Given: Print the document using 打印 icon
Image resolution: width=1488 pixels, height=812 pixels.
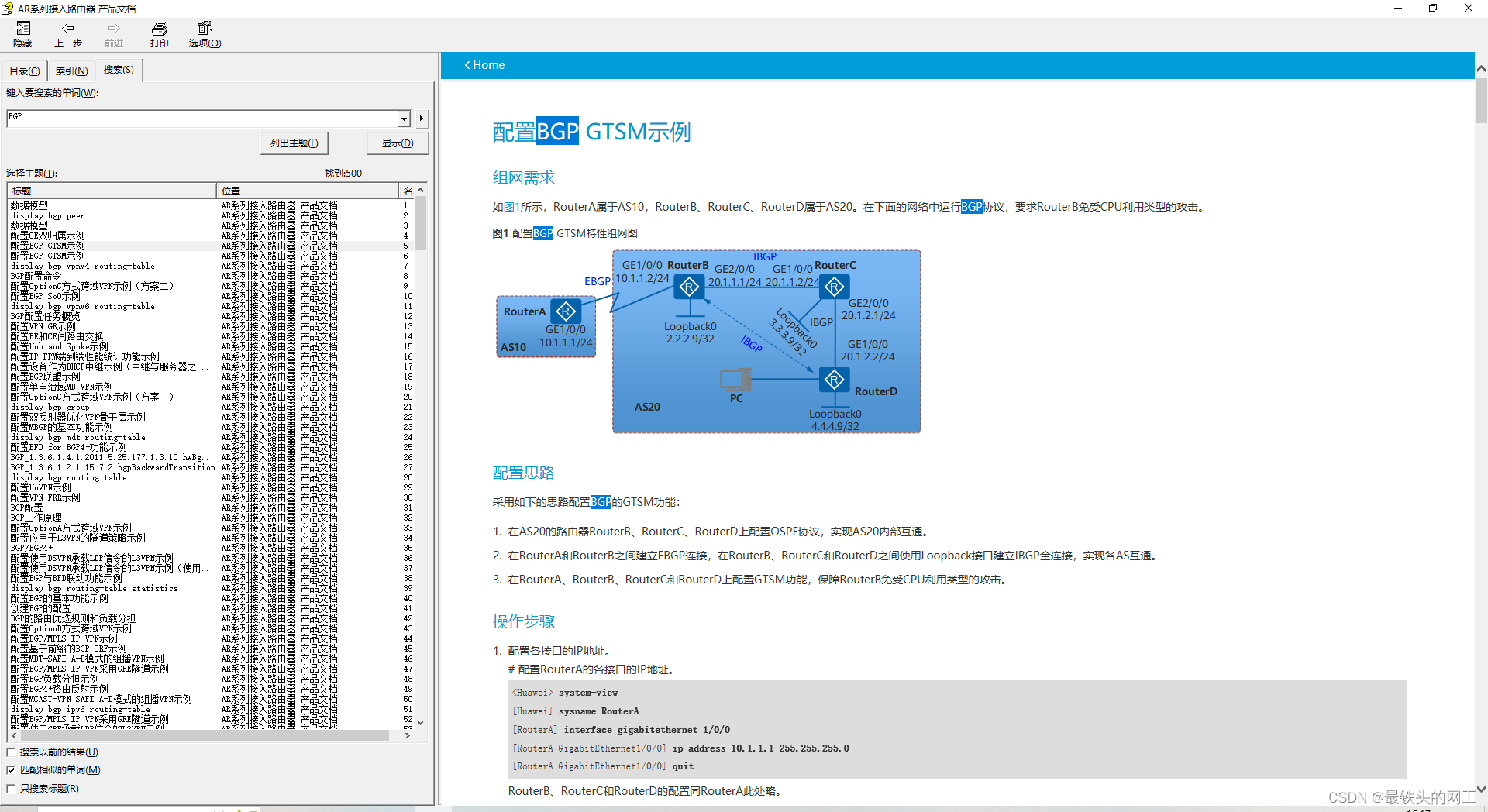Looking at the screenshot, I should [160, 34].
